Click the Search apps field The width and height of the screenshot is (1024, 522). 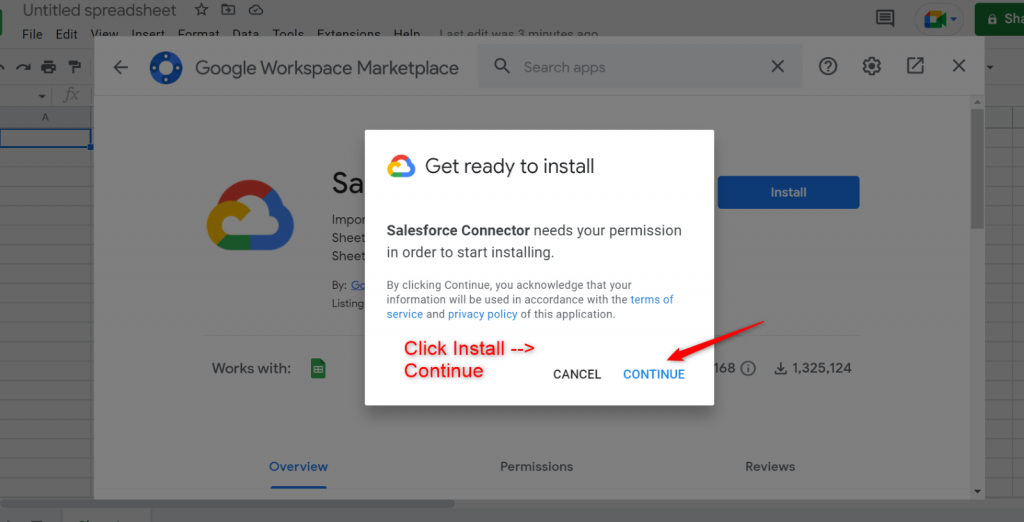coord(640,67)
